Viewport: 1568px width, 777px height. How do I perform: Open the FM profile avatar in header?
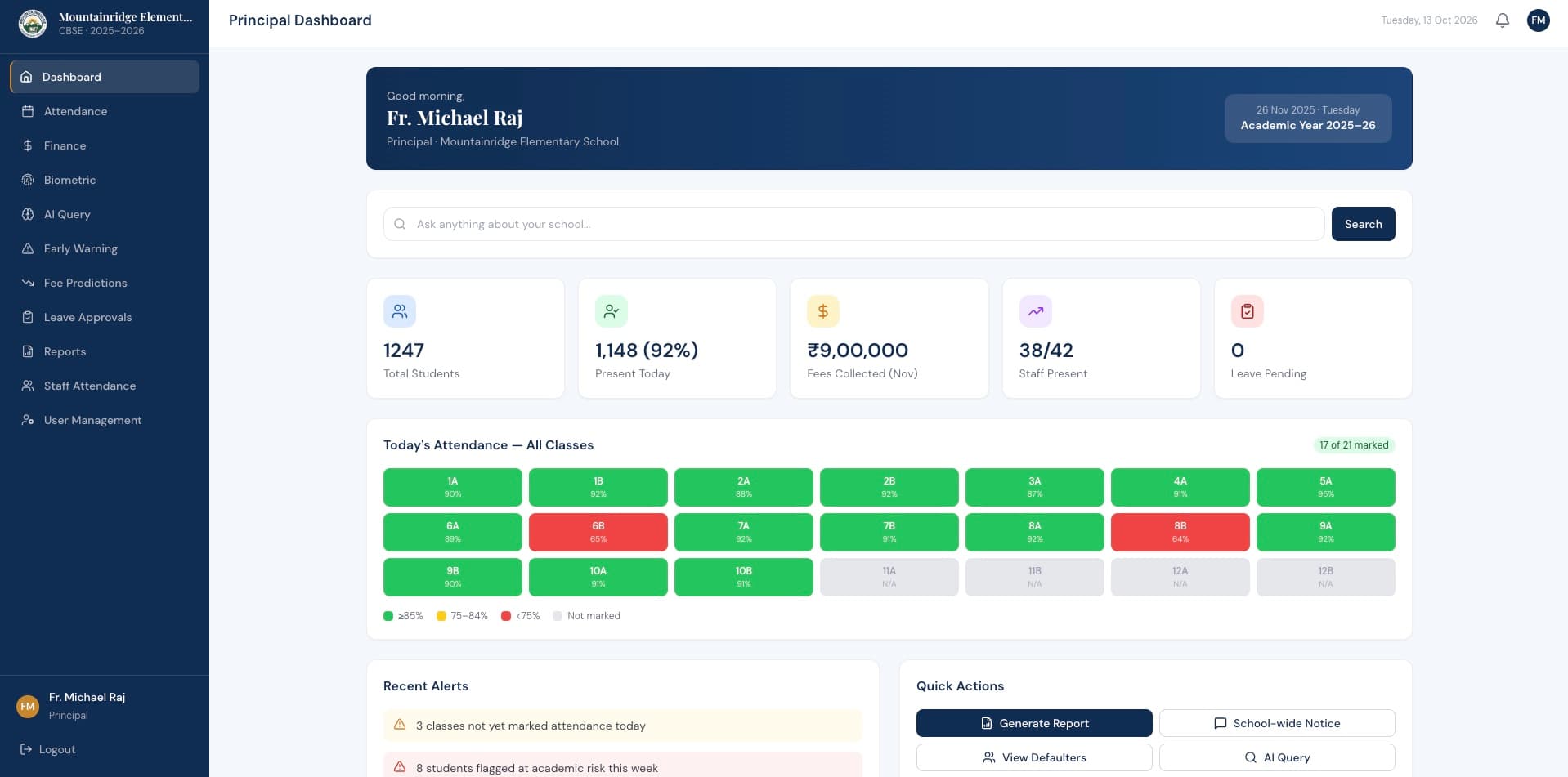[x=1538, y=20]
